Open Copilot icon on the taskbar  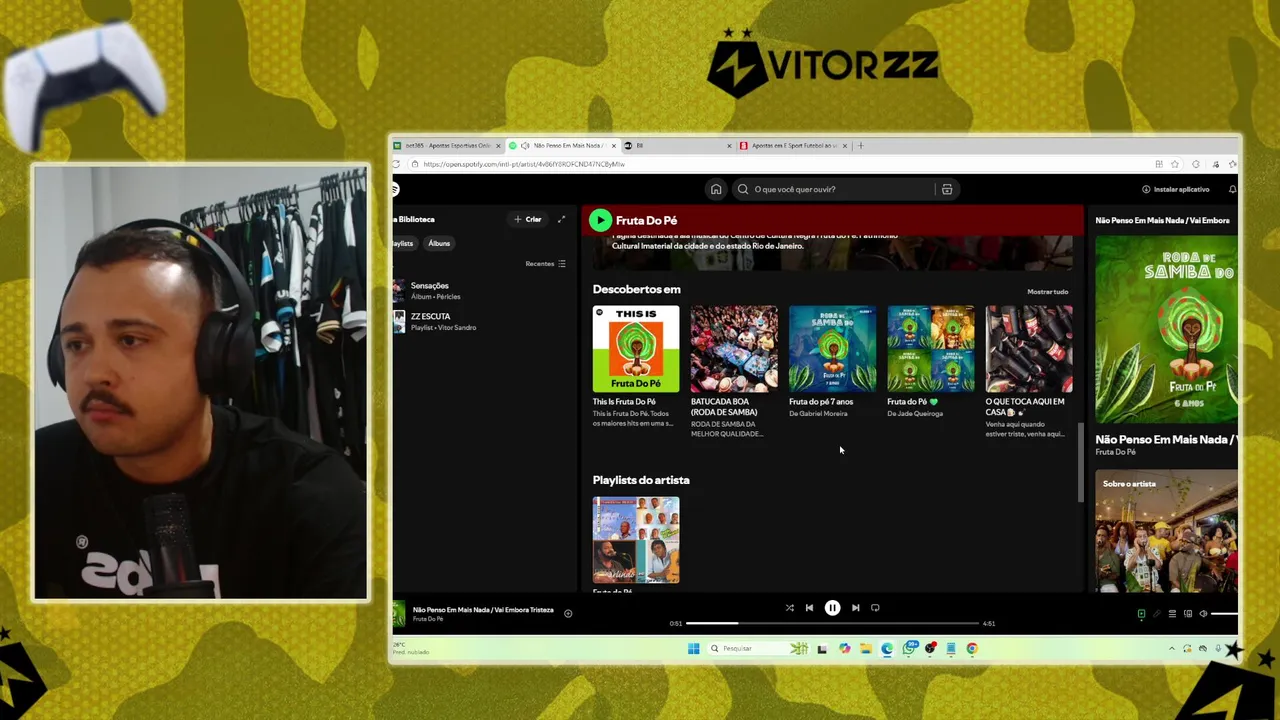tap(845, 648)
